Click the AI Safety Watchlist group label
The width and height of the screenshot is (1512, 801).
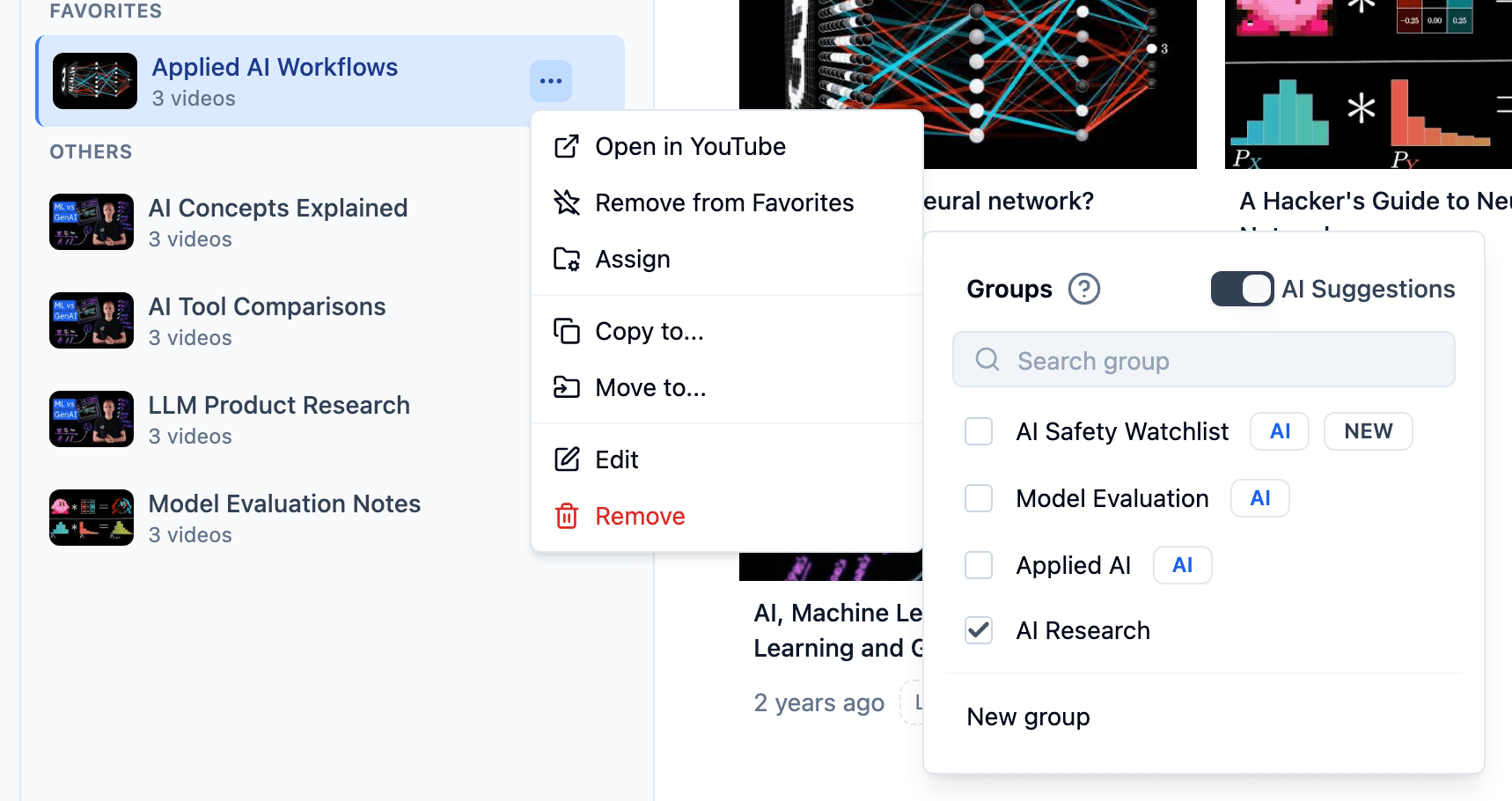click(1122, 431)
